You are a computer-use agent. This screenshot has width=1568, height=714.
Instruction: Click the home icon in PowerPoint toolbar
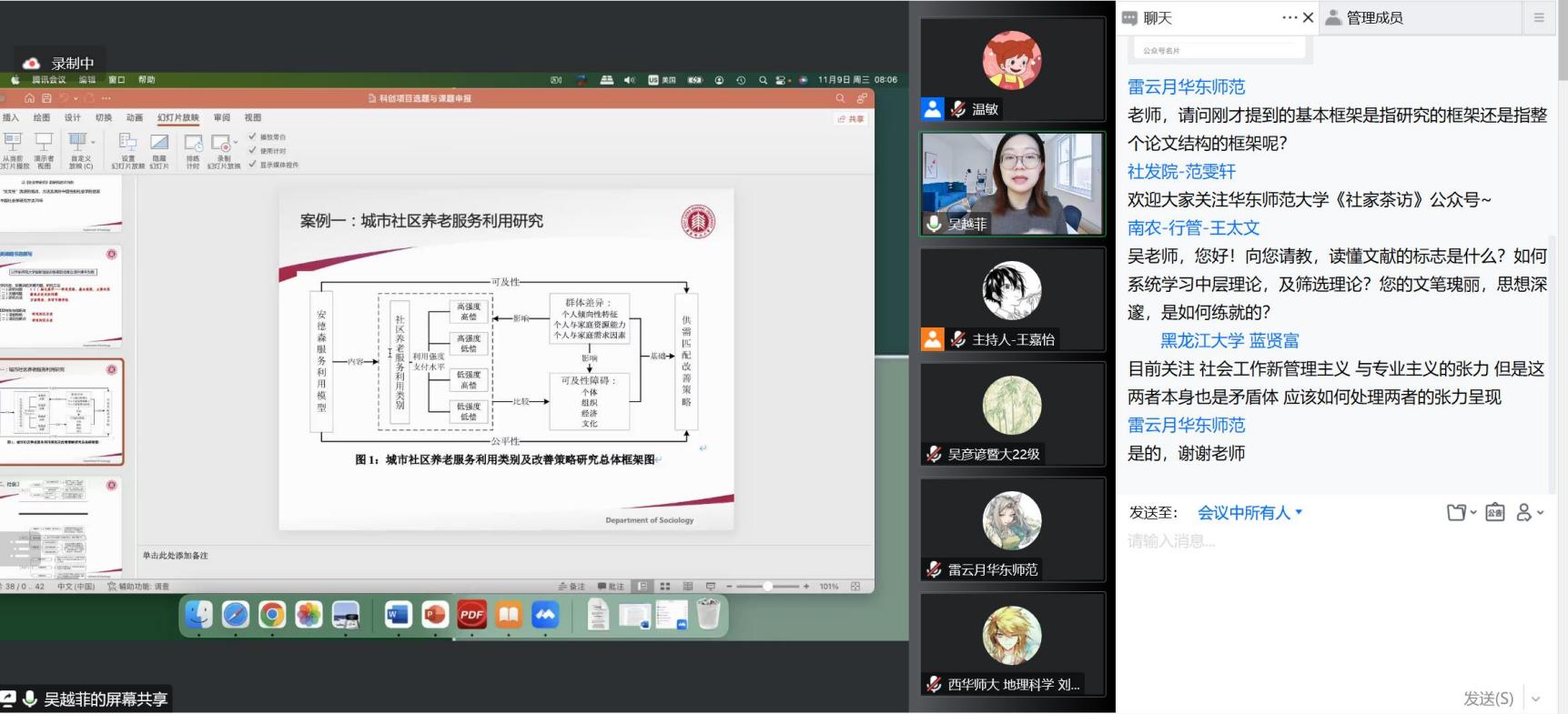[29, 98]
